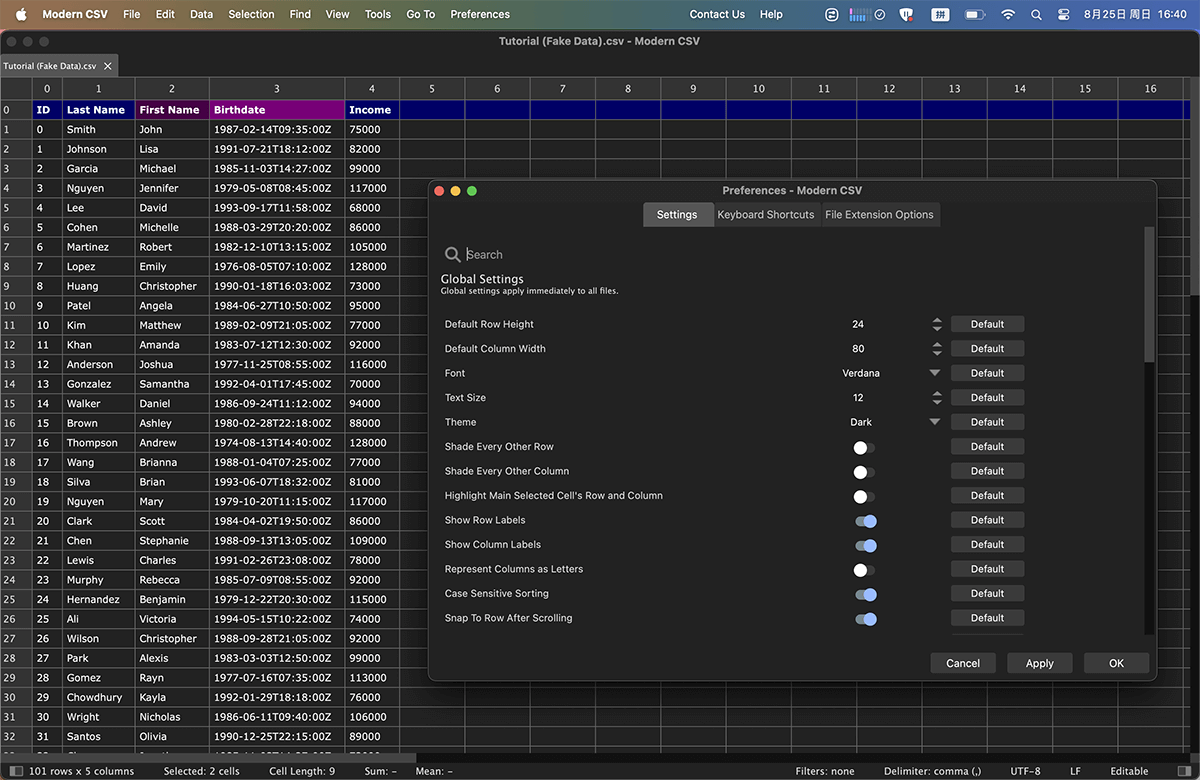
Task: Enable Represent Columns as Letters
Action: [864, 569]
